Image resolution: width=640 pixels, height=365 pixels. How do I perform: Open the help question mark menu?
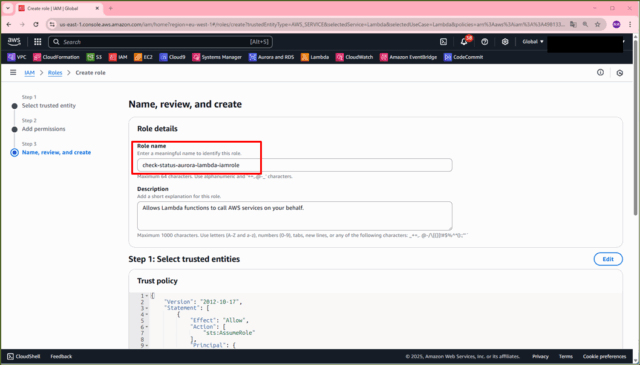pyautogui.click(x=484, y=42)
